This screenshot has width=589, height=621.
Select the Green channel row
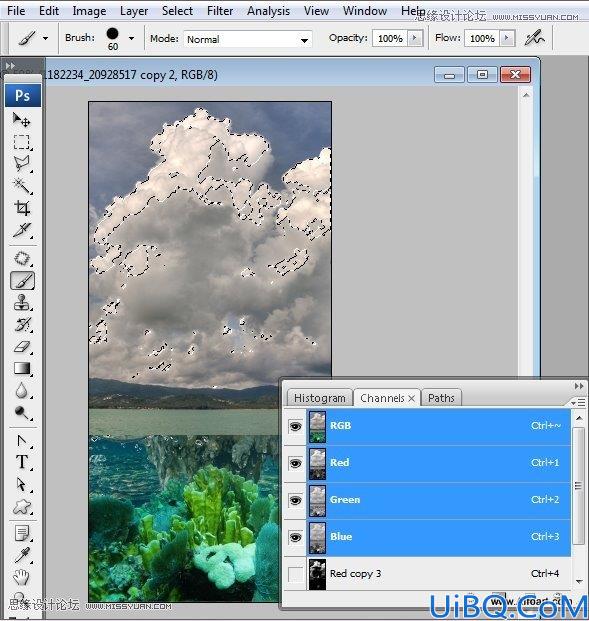pyautogui.click(x=439, y=500)
